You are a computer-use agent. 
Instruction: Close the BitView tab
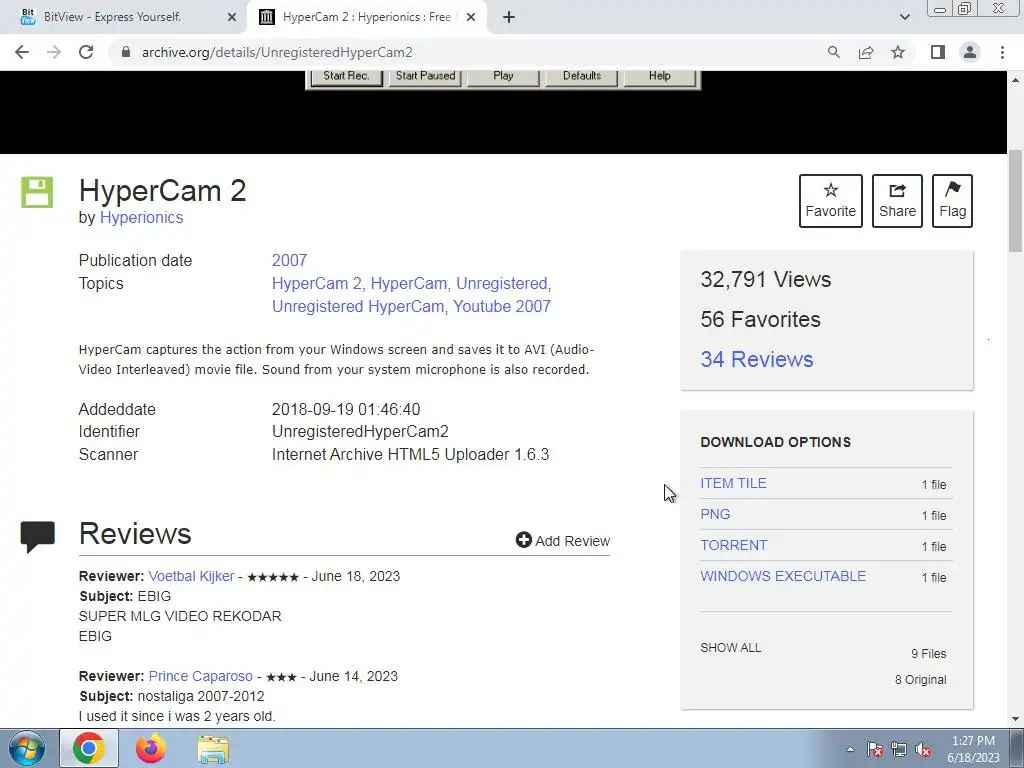click(x=232, y=17)
